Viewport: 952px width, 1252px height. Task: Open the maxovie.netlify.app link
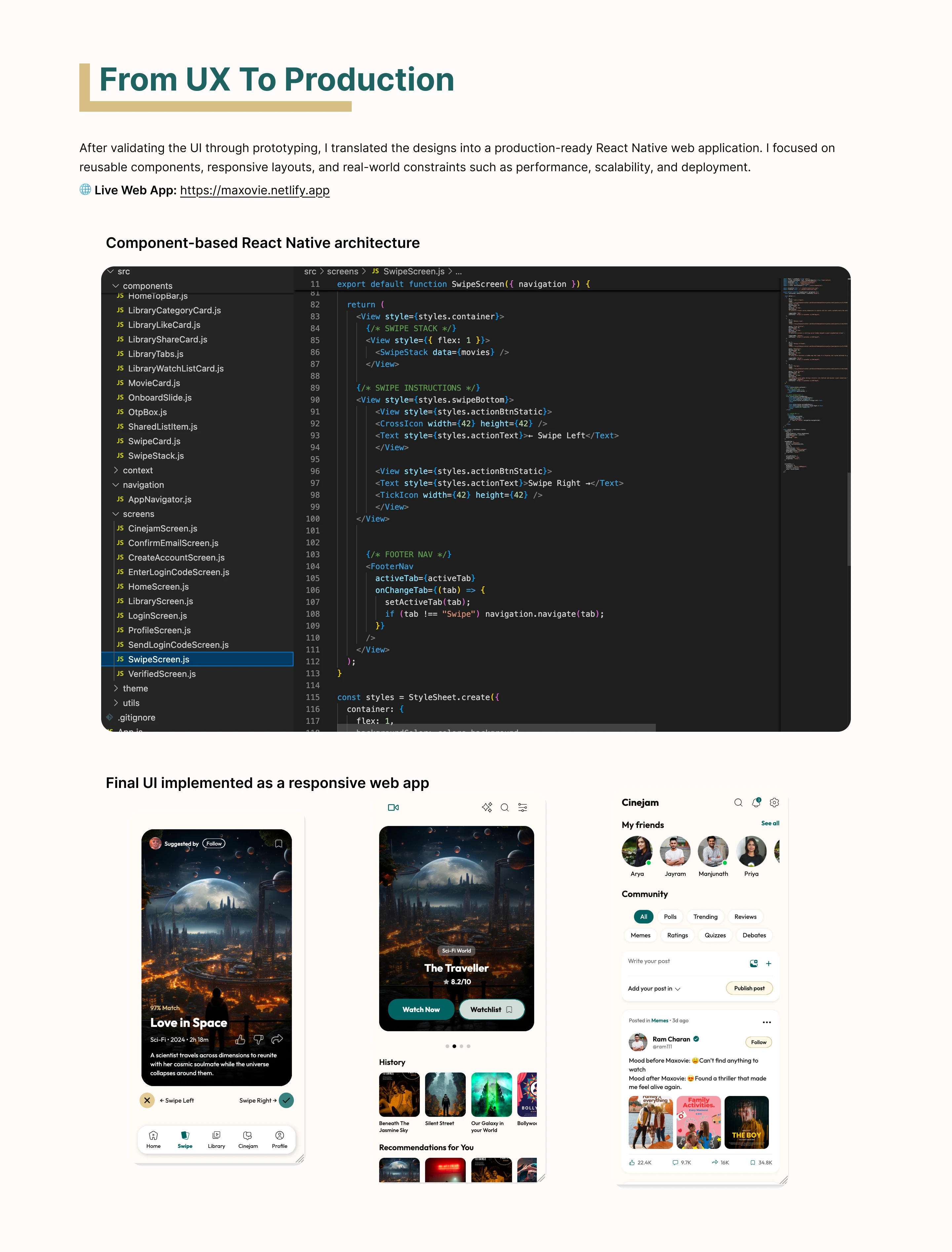point(255,190)
